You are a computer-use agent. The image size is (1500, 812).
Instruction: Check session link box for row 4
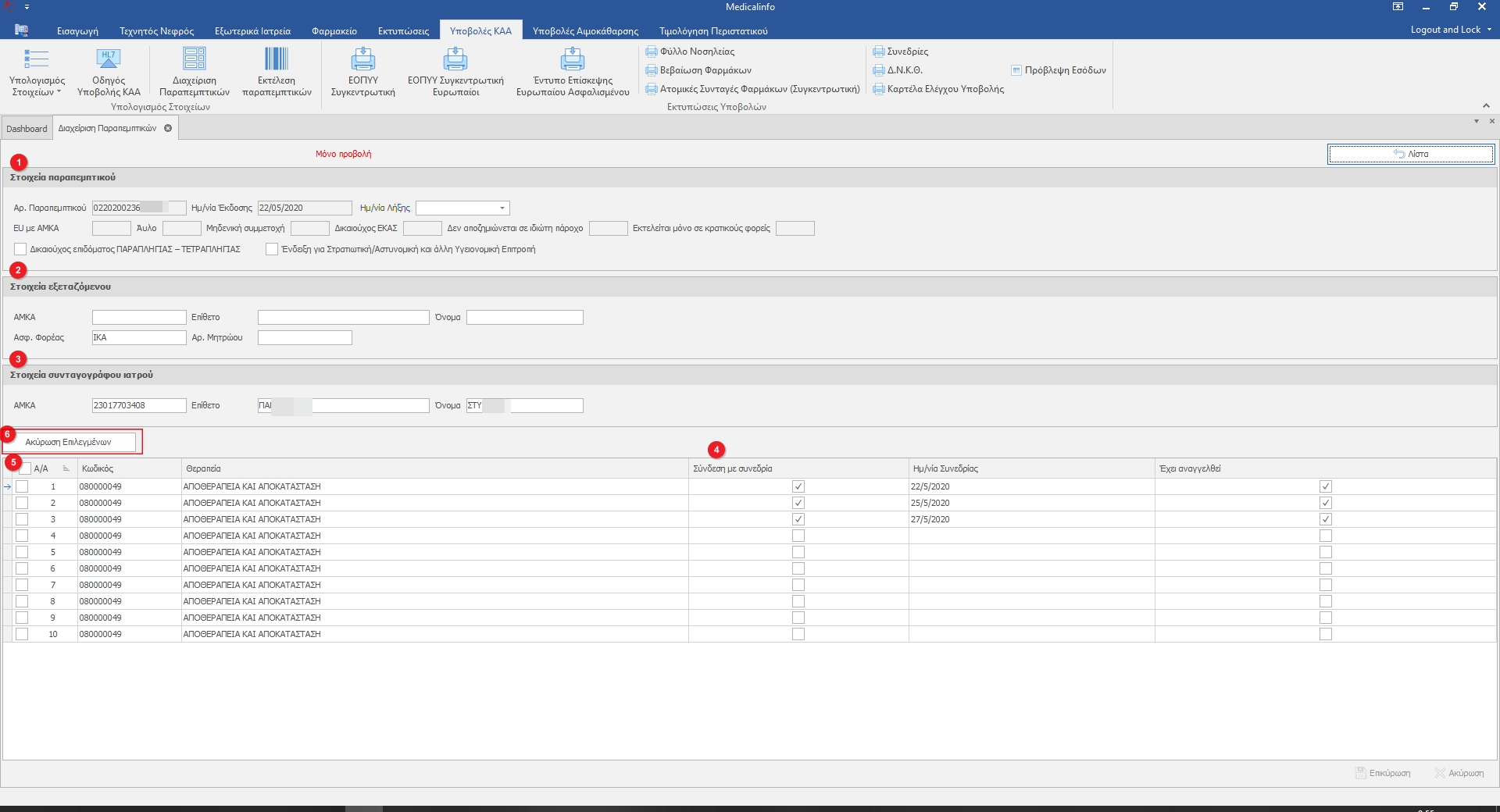[798, 536]
